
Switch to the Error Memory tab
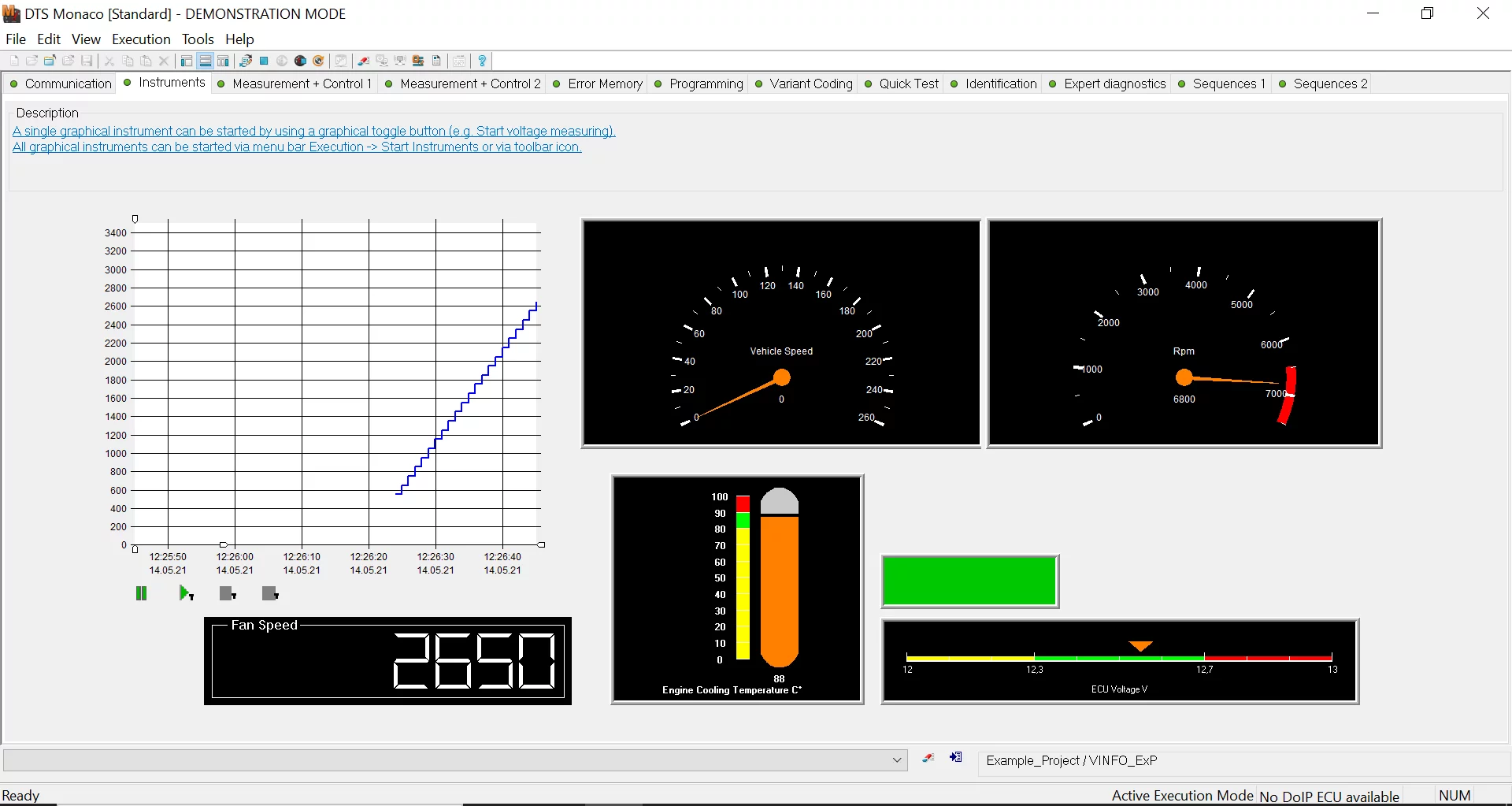coord(604,84)
